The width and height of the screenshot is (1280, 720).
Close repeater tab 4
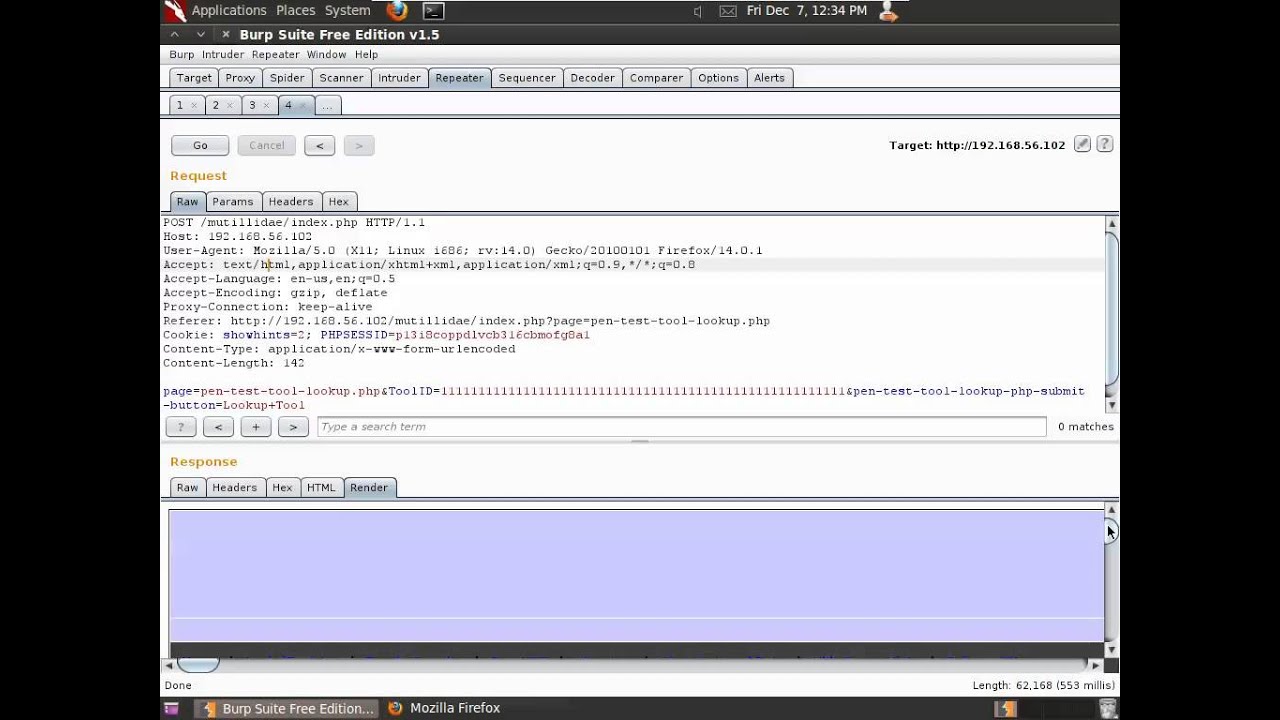click(302, 105)
